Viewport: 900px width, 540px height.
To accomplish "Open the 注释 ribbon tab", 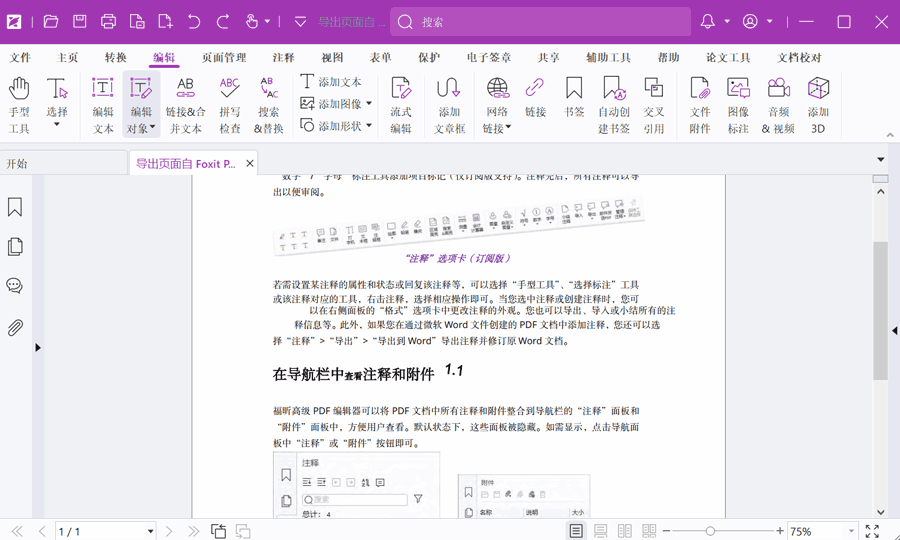I will tap(284, 58).
